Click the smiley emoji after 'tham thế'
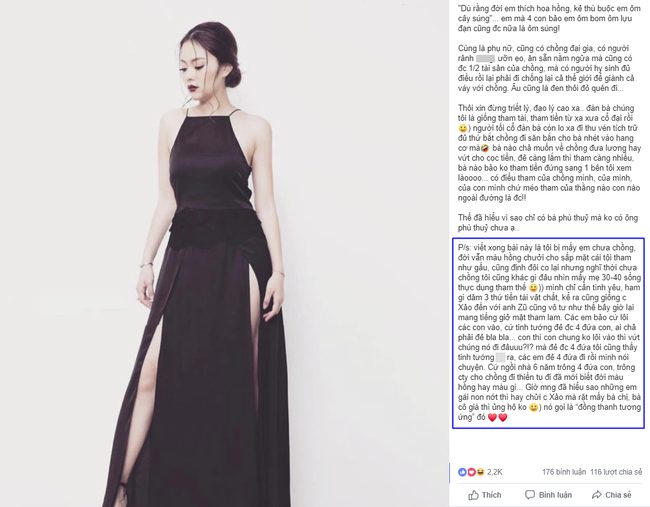The image size is (650, 507). 534,287
